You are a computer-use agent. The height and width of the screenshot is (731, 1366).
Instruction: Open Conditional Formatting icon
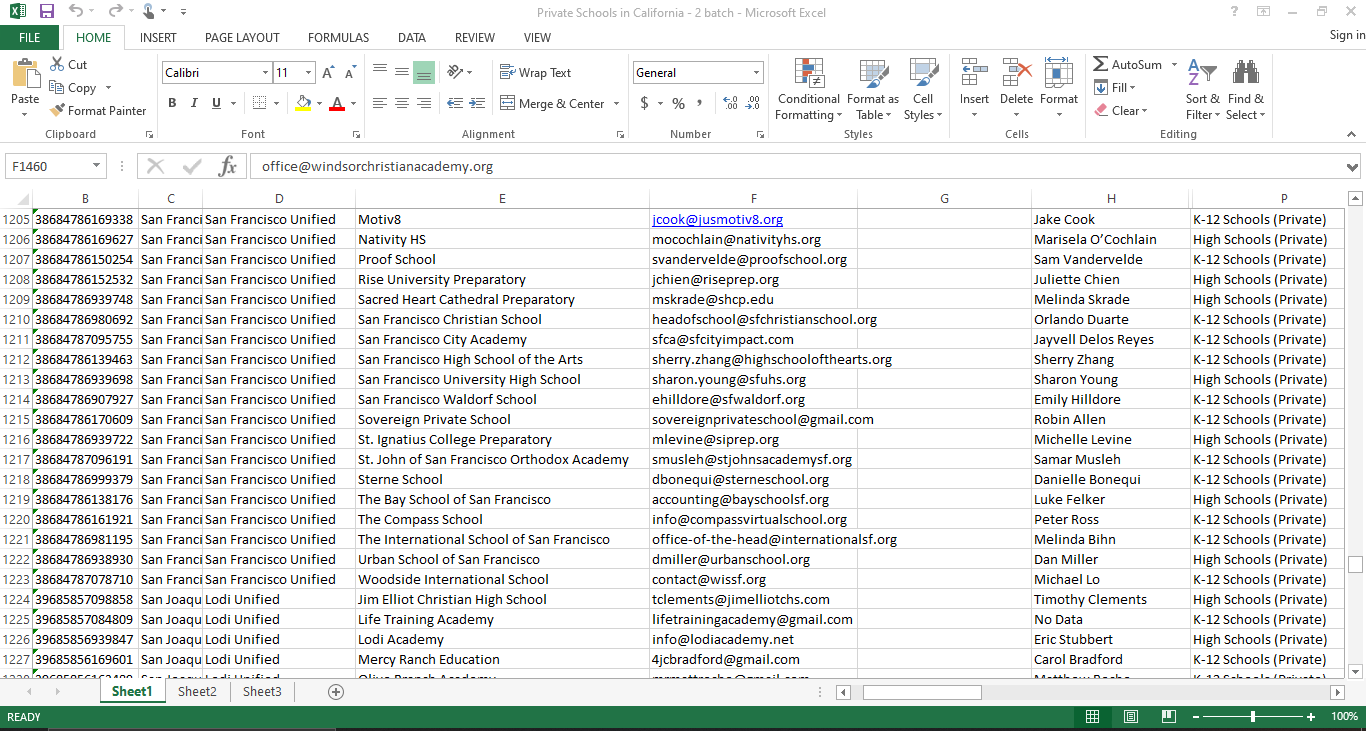tap(808, 74)
